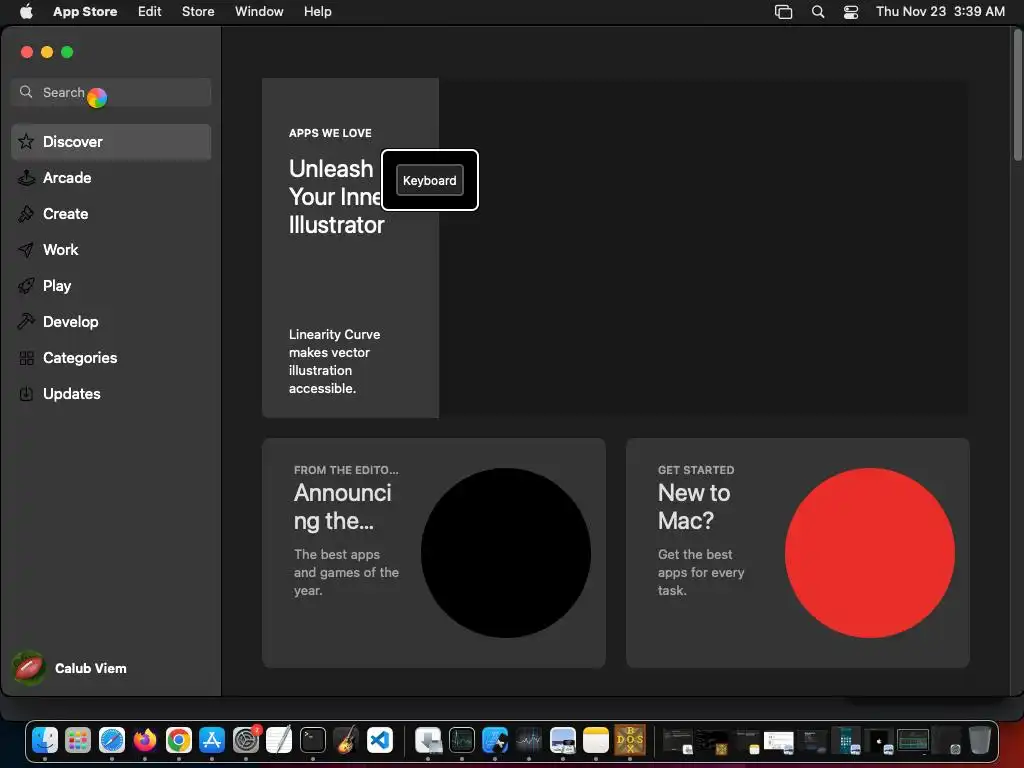The width and height of the screenshot is (1024, 768).
Task: Launch Safari from the Dock
Action: coord(112,740)
